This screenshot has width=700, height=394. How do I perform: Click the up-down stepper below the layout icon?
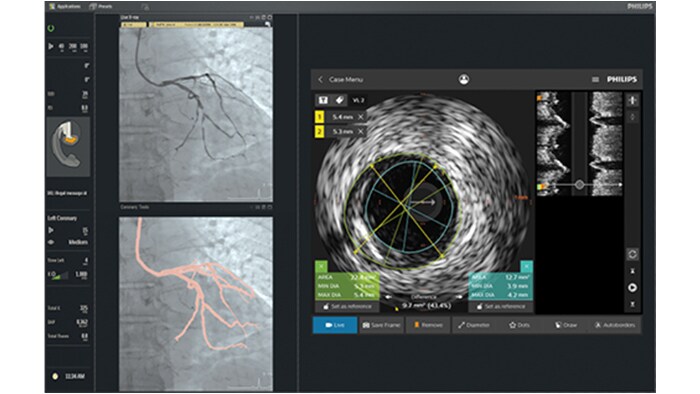(x=632, y=117)
